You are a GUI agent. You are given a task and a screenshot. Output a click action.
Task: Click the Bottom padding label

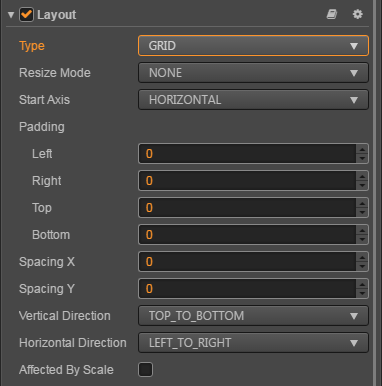(51, 235)
